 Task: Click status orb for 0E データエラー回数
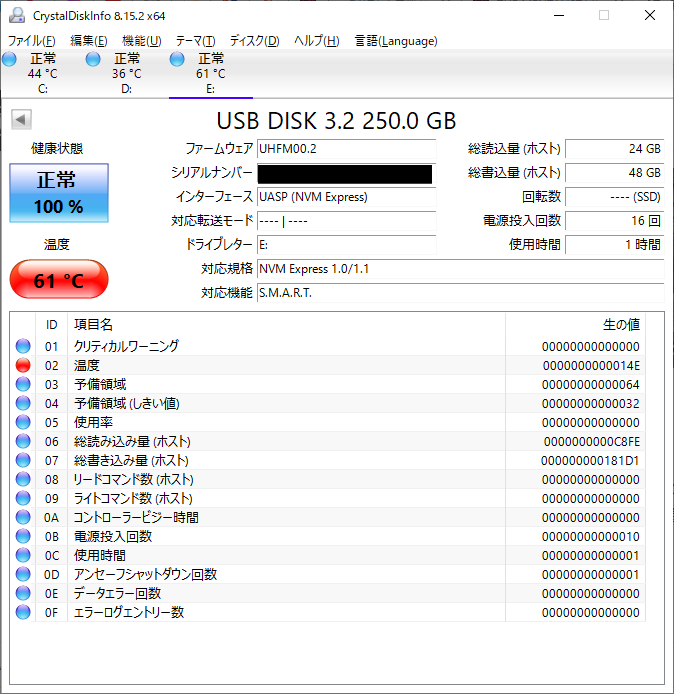(23, 593)
